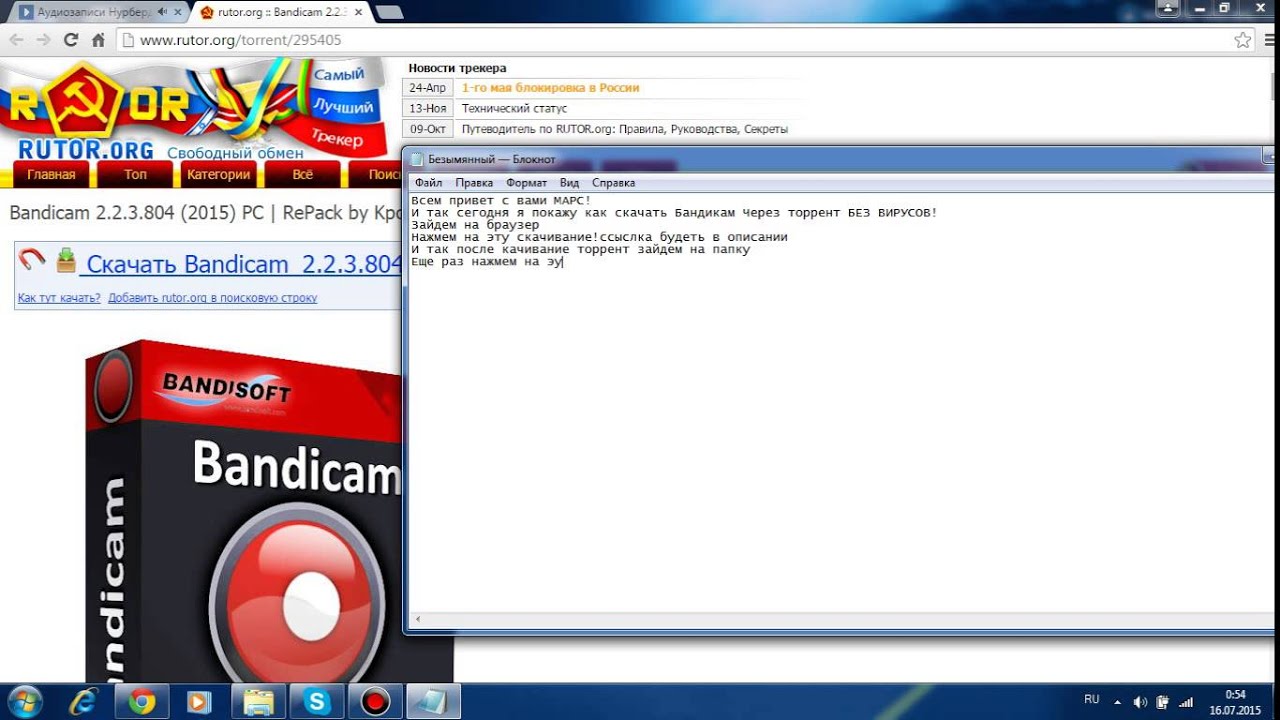Open the Топ site menu tab
This screenshot has width=1280, height=720.
point(135,174)
